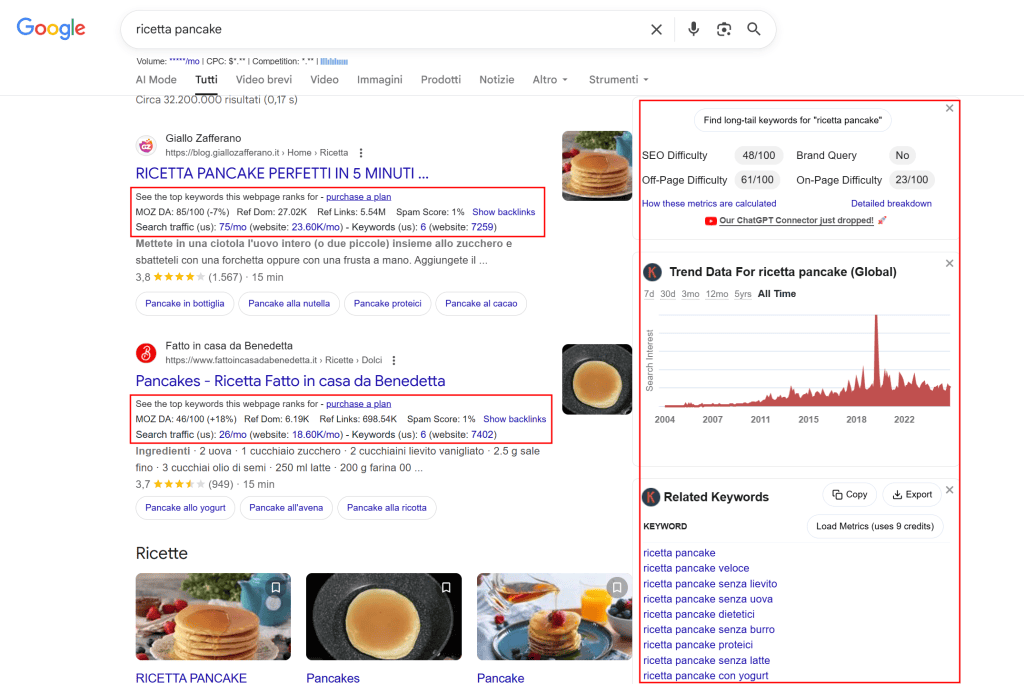Image resolution: width=1024 pixels, height=684 pixels.
Task: Click Keywords Everywhere icon beside Related Keywords
Action: pyautogui.click(x=651, y=497)
